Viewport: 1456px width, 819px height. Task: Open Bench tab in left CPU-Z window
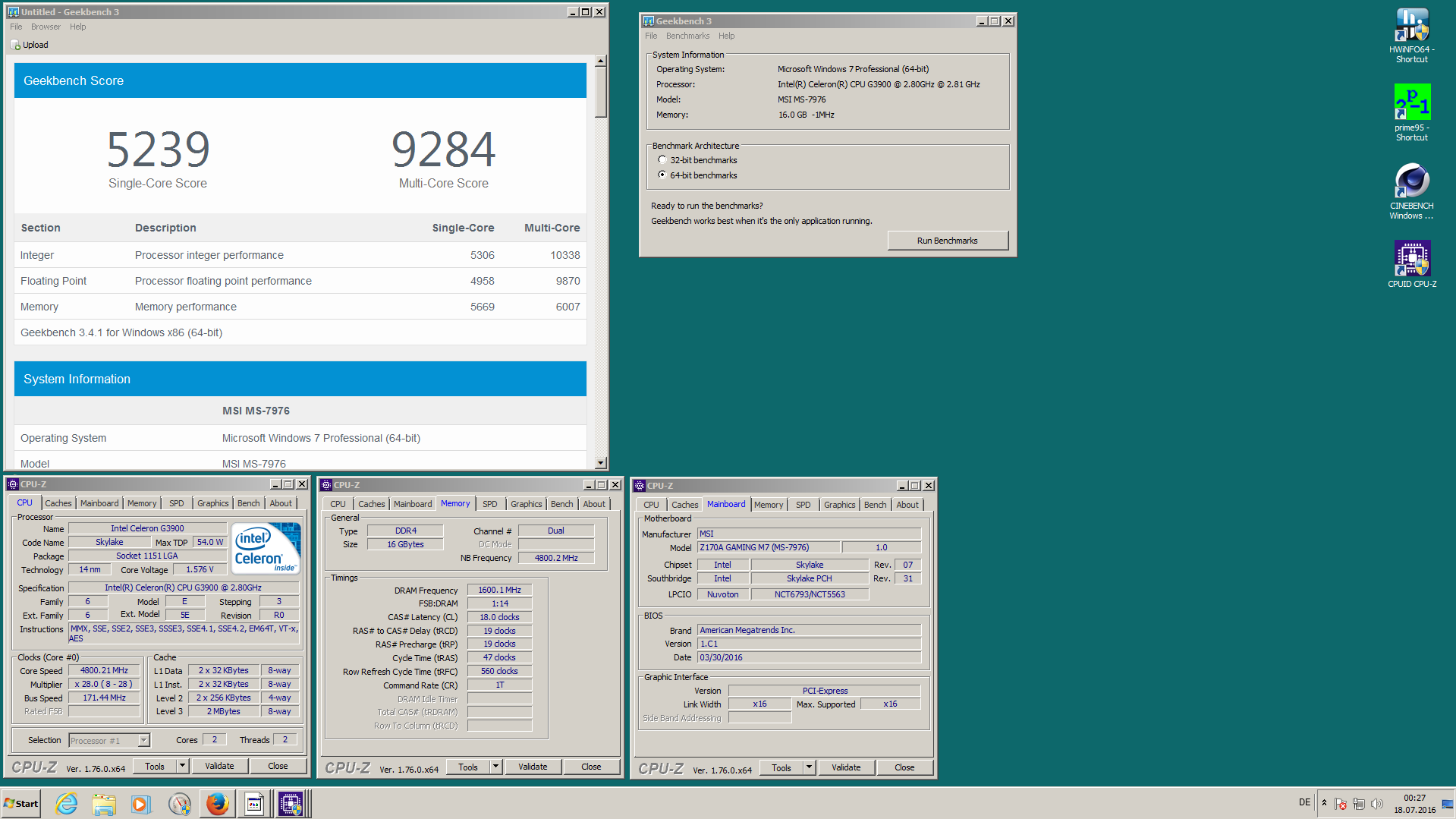click(x=249, y=503)
